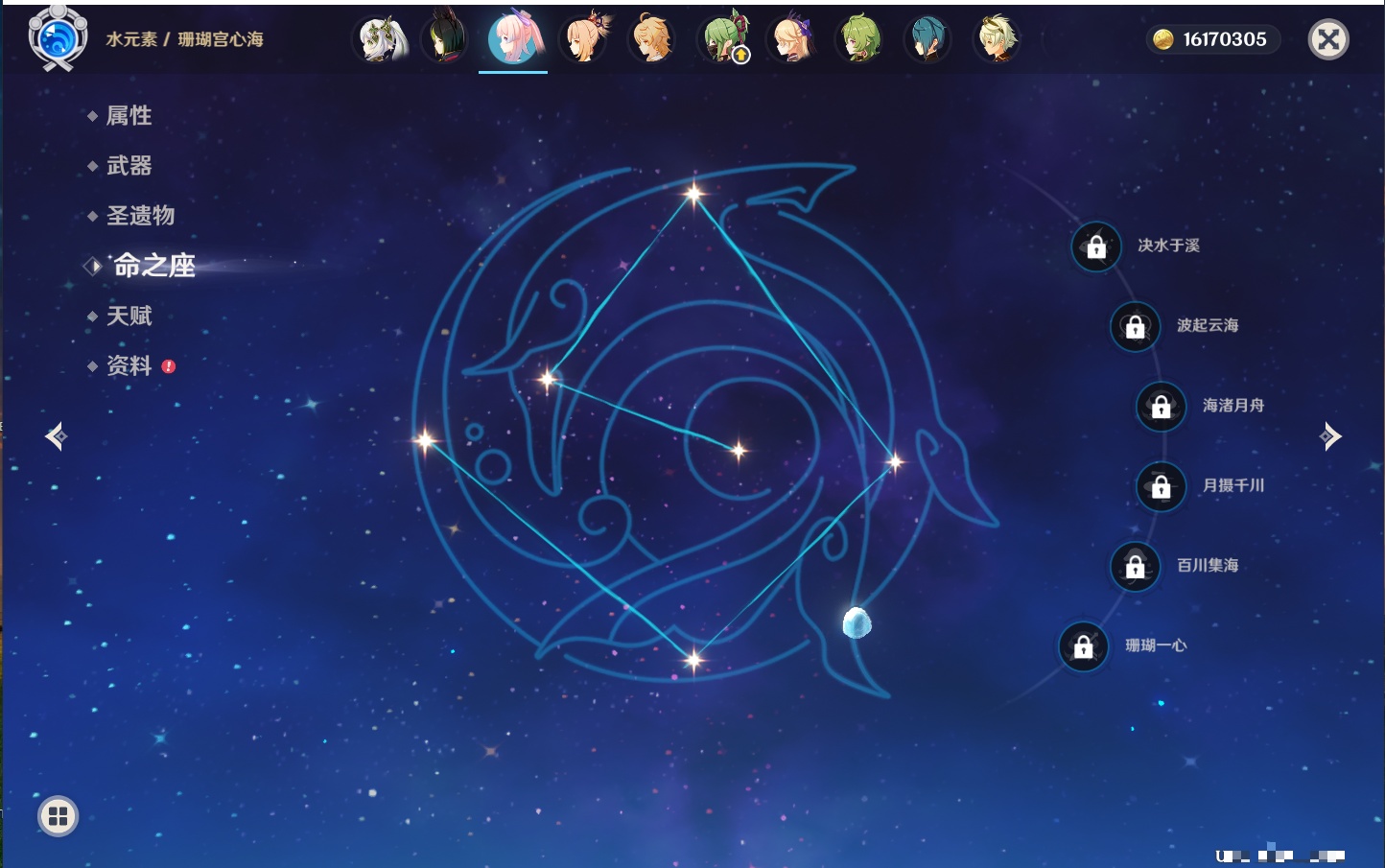
Task: Click the Mora coin icon
Action: coord(1163,39)
